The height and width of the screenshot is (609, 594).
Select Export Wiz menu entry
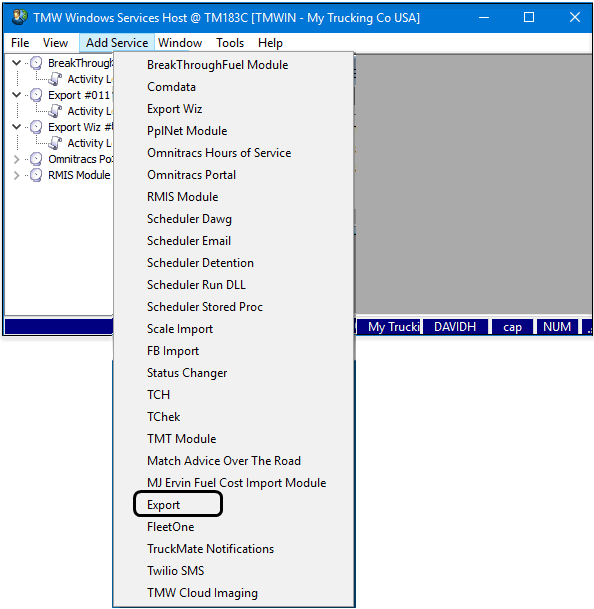click(x=233, y=109)
